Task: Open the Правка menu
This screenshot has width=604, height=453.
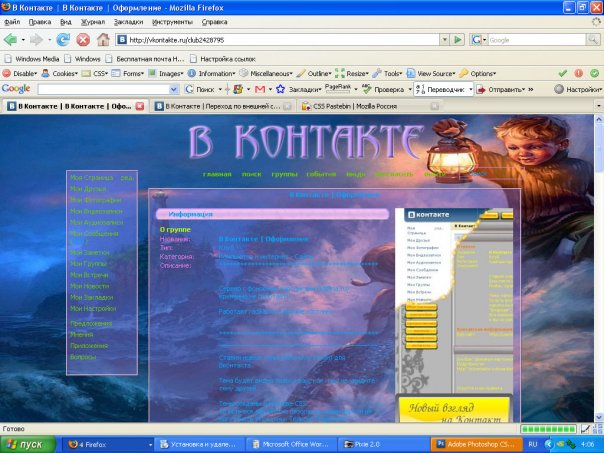Action: (x=40, y=22)
